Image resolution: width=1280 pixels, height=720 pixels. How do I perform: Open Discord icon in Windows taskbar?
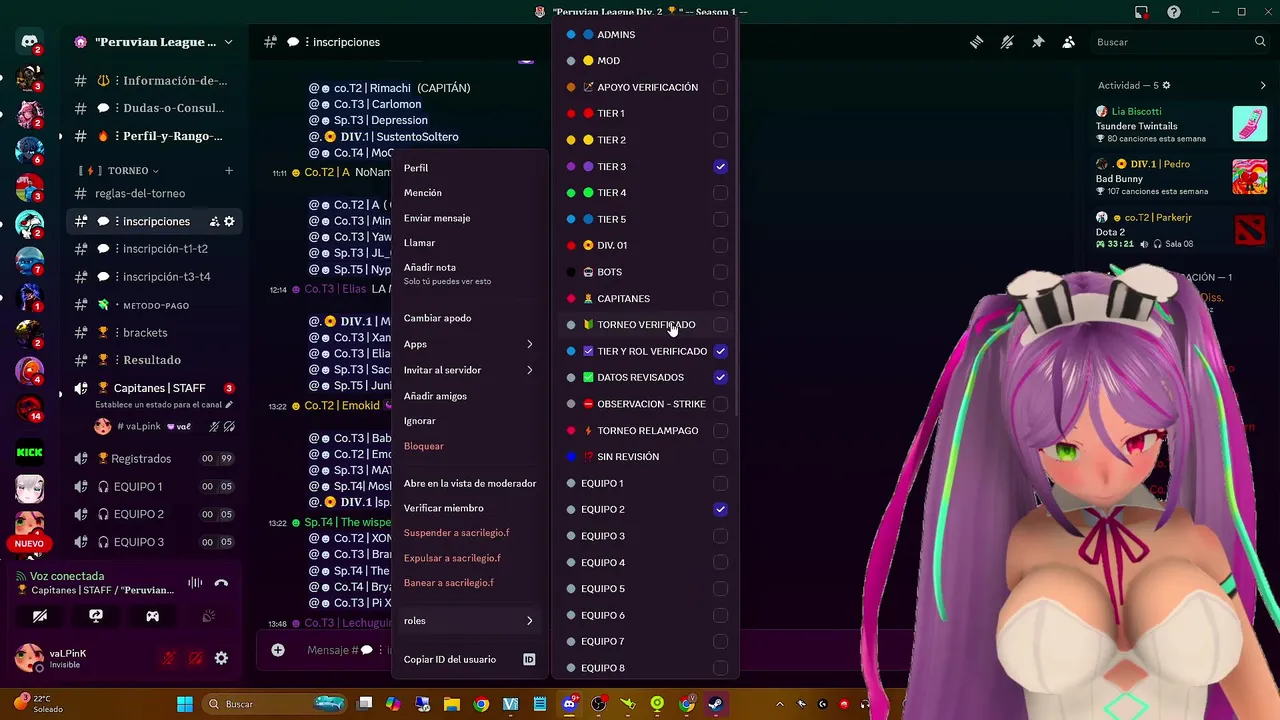(x=569, y=704)
